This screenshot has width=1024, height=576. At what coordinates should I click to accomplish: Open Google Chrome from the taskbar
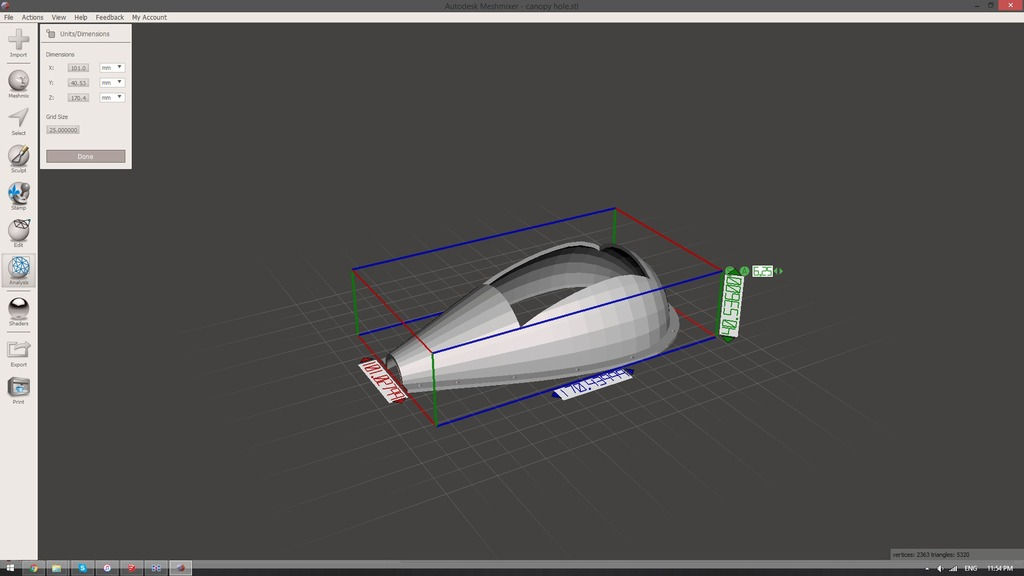(33, 568)
